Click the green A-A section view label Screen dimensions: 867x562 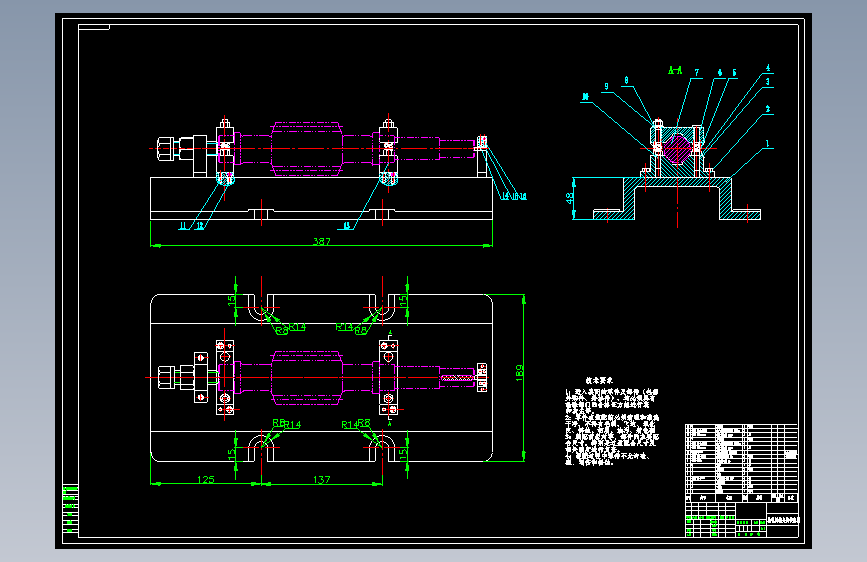pos(675,70)
